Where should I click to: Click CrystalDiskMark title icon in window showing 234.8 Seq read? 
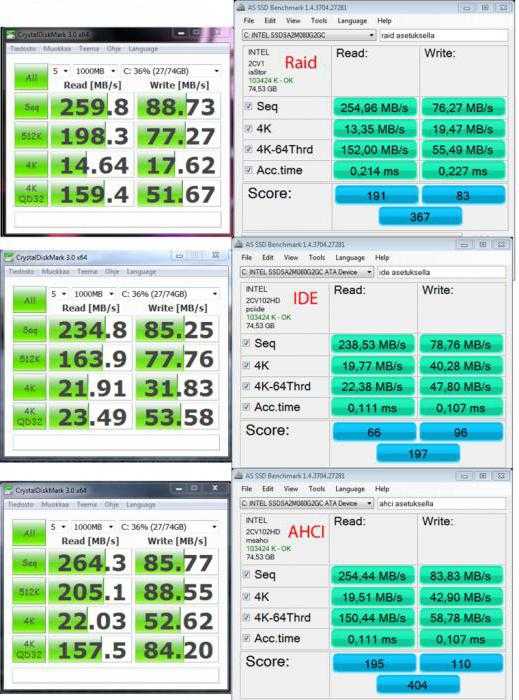9,258
